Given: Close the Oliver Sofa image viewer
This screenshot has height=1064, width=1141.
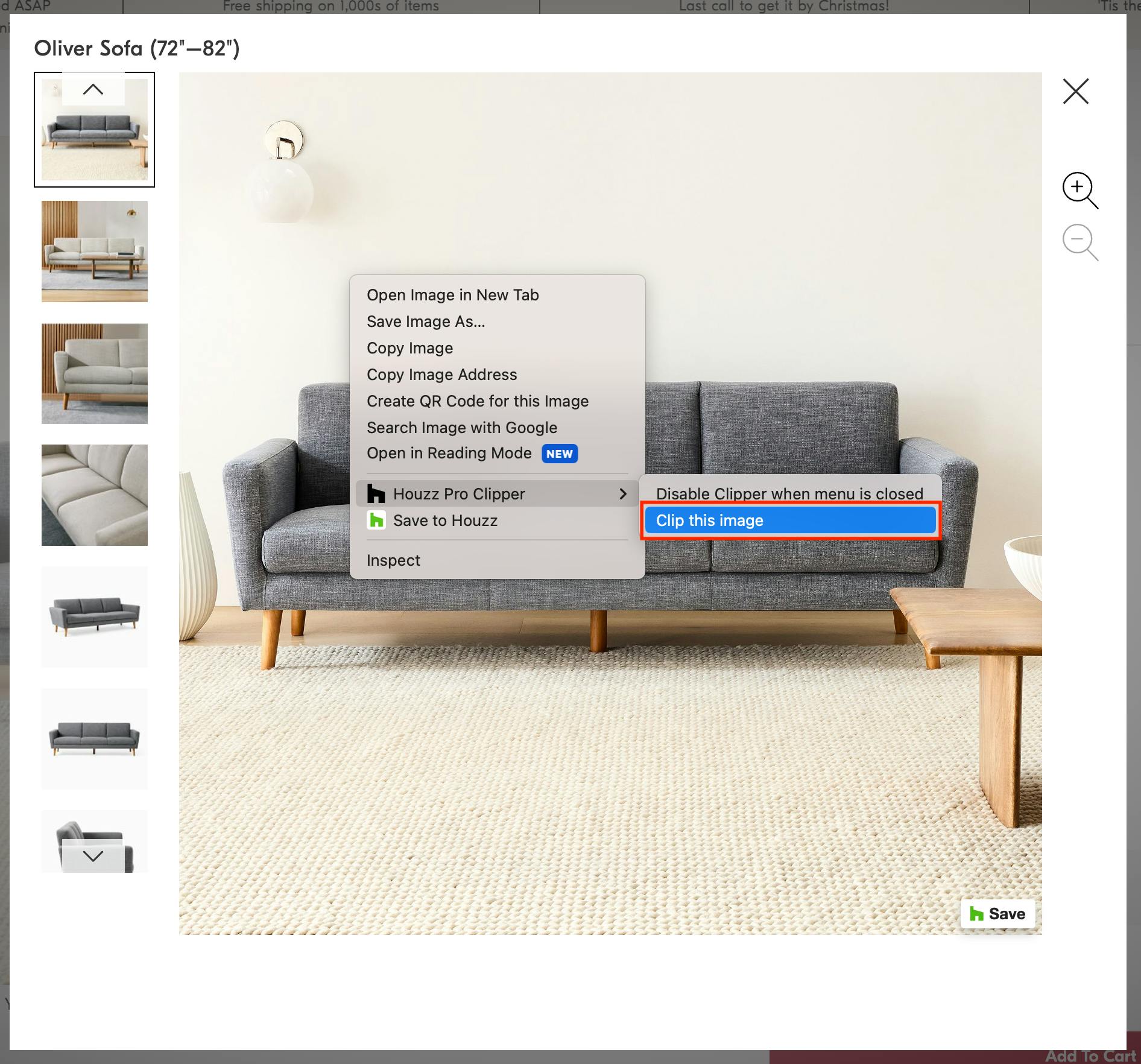Looking at the screenshot, I should (x=1075, y=92).
